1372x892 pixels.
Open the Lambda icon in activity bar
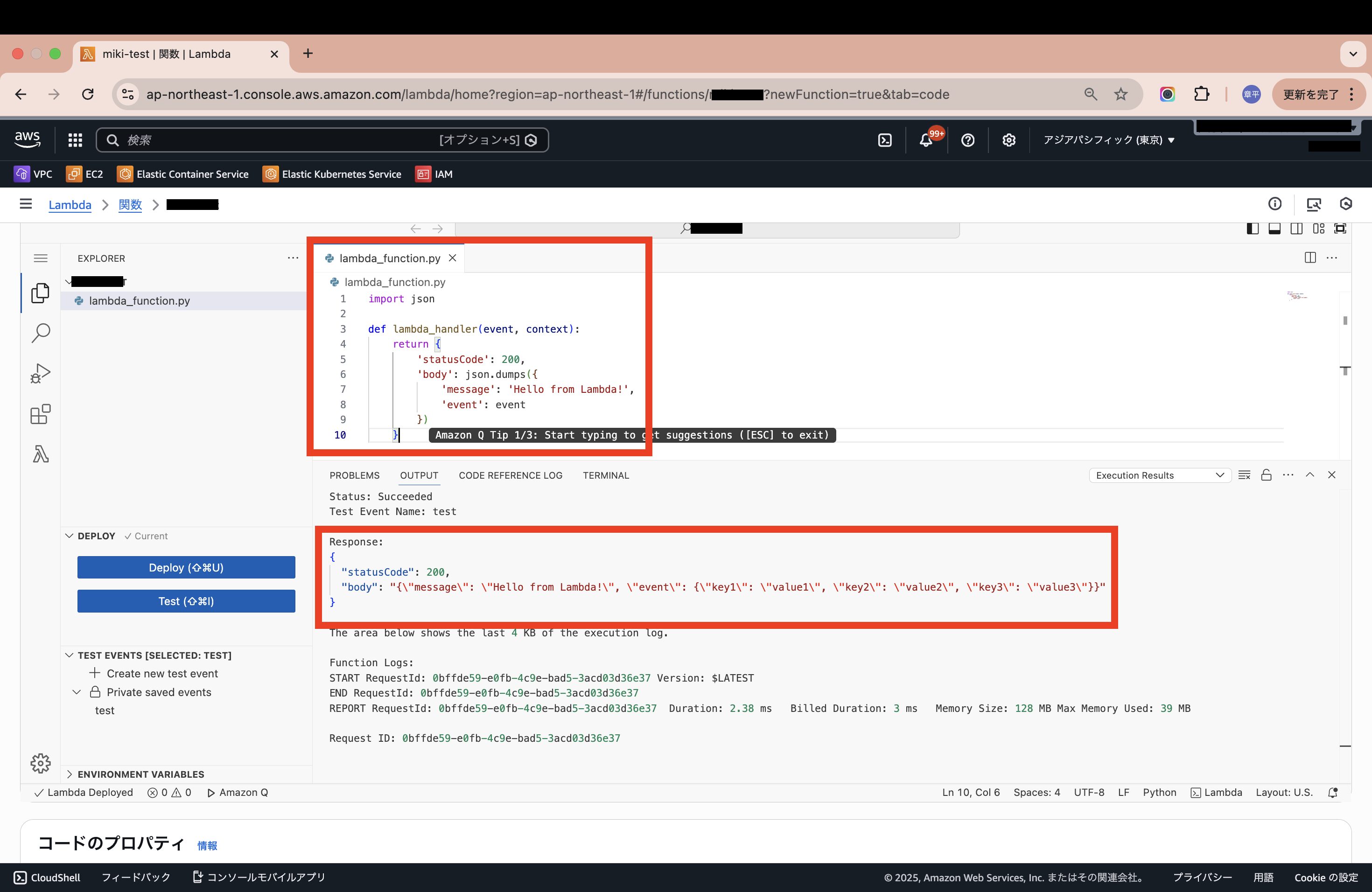40,454
